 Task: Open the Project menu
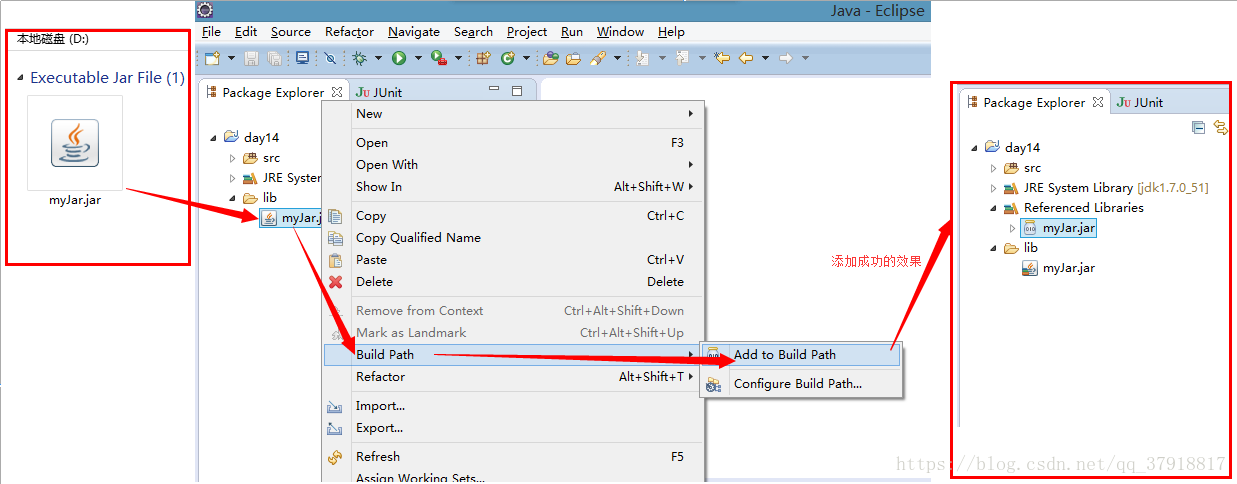click(x=527, y=32)
